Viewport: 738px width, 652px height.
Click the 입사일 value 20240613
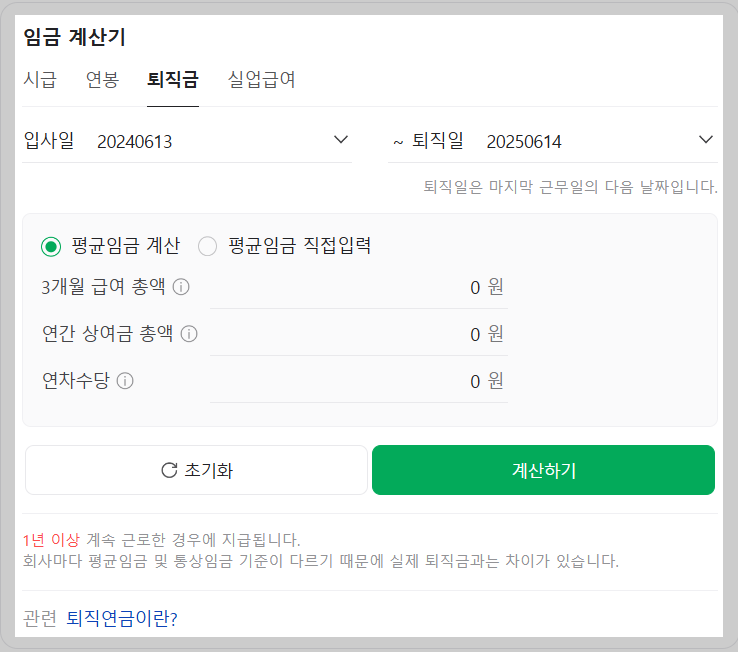click(x=135, y=142)
